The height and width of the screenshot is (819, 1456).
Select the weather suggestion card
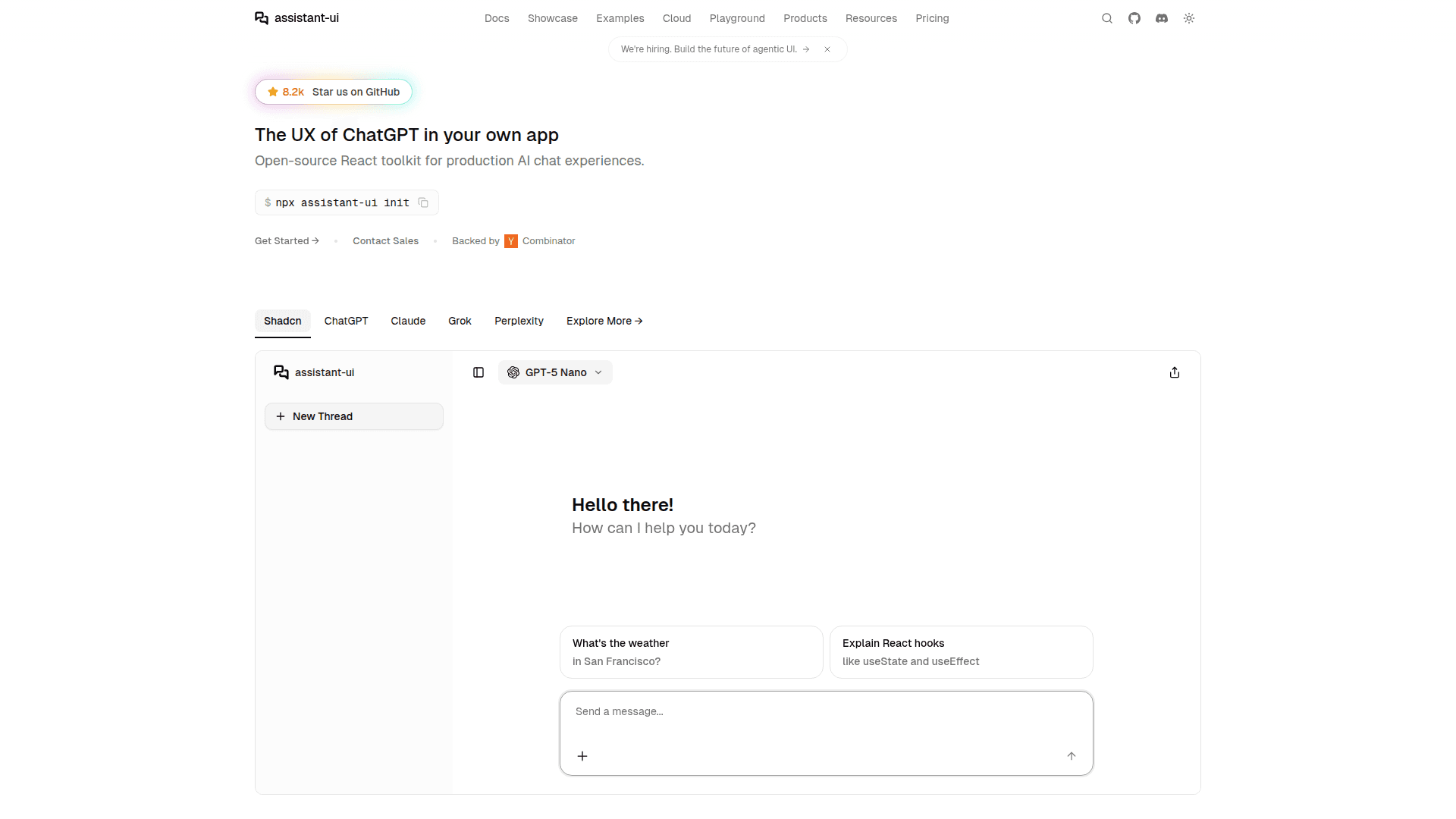point(689,651)
